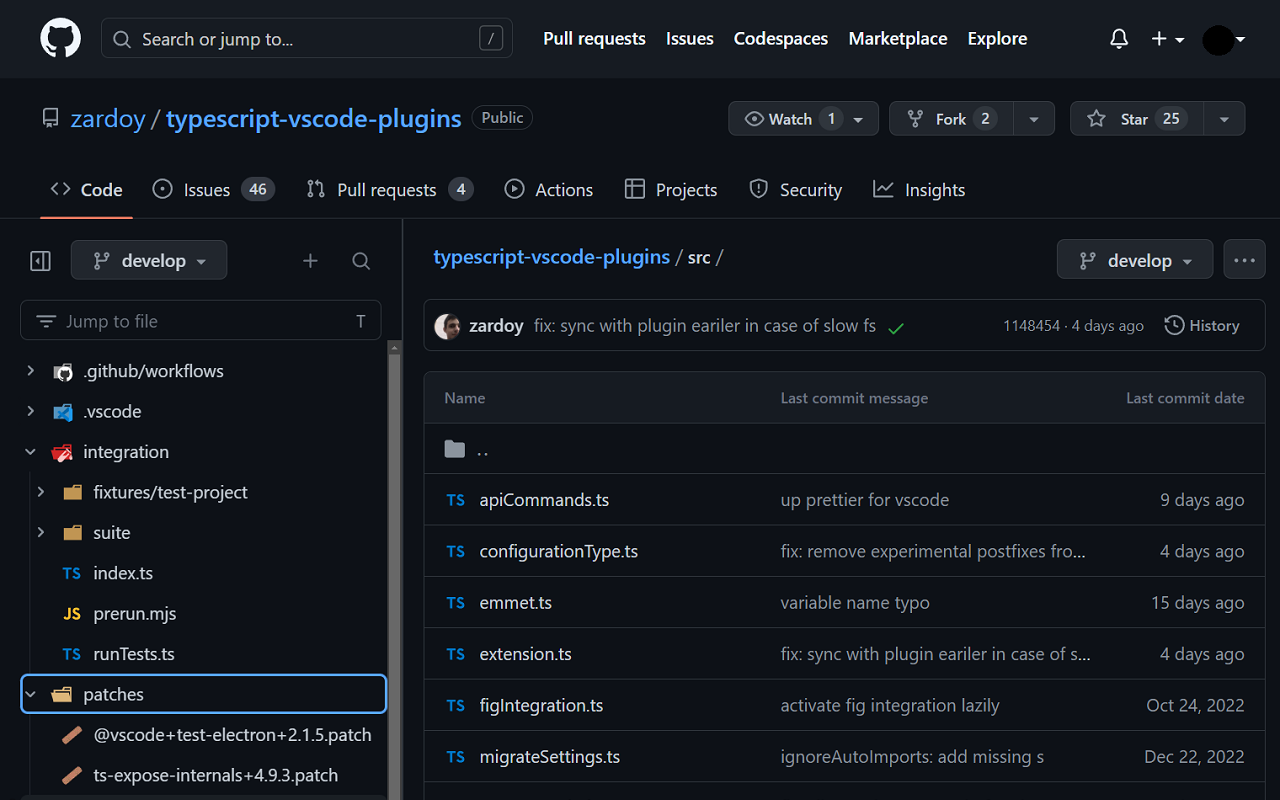Viewport: 1280px width, 800px height.
Task: Click typescript-vscode-plugins breadcrumb link
Action: 551,257
